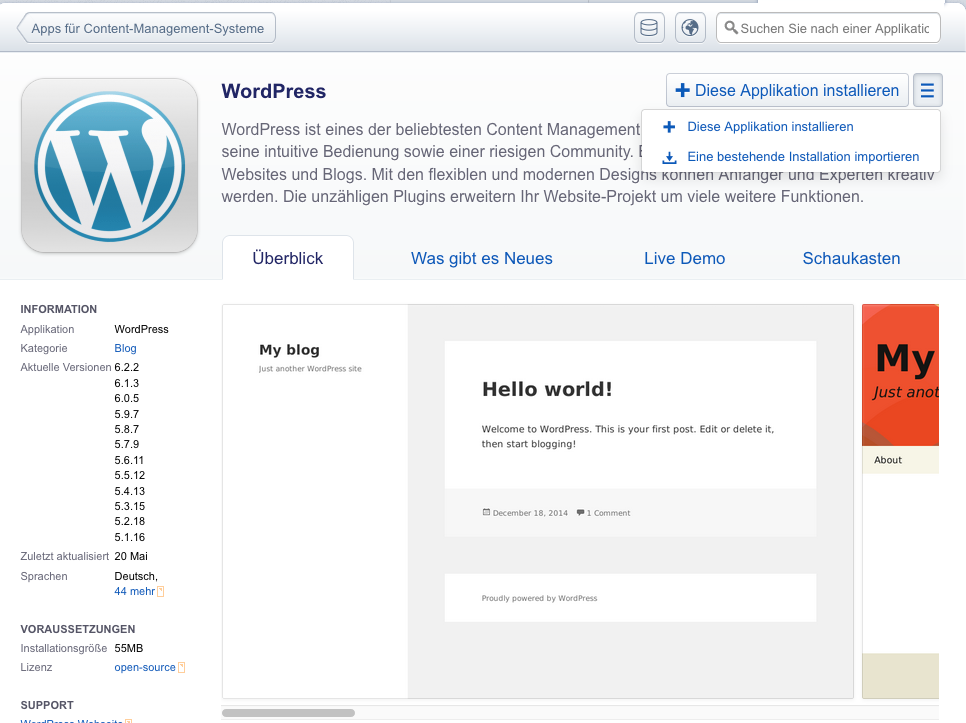Click the VORAUSSETZUNGEN section heading
Screen dimensions: 966x723
(x=78, y=629)
